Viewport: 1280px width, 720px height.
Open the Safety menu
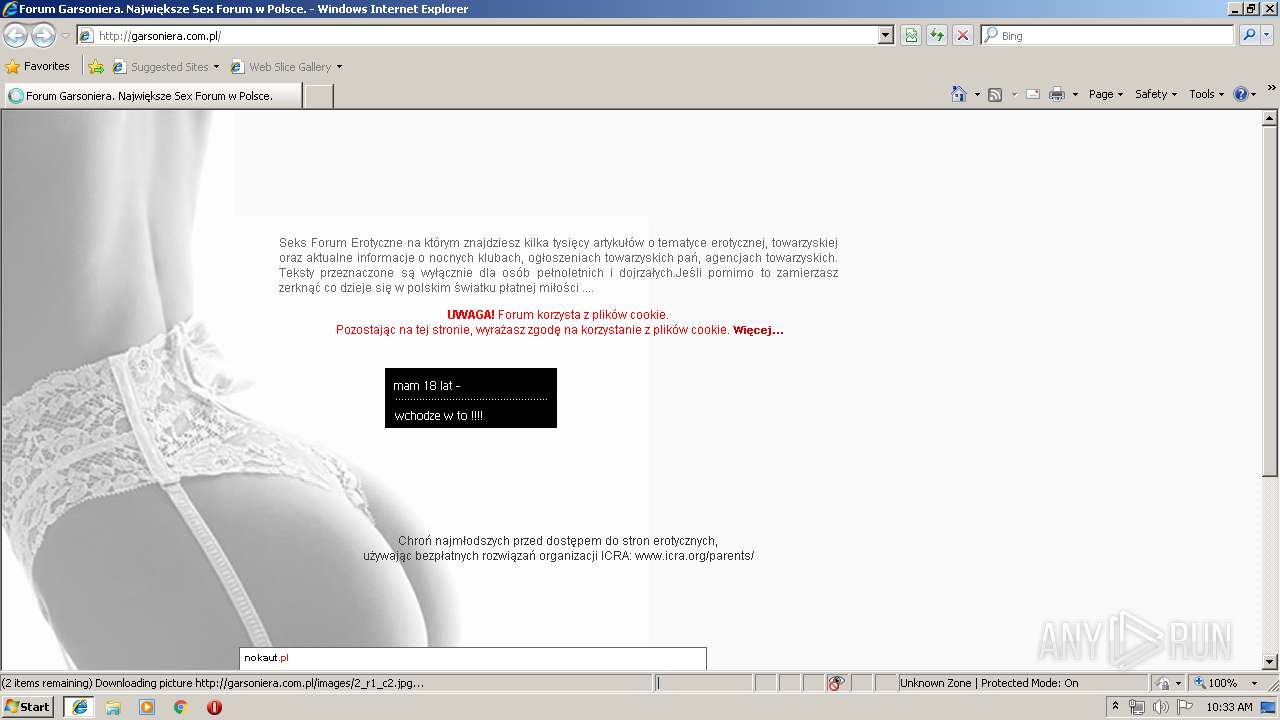tap(1156, 94)
